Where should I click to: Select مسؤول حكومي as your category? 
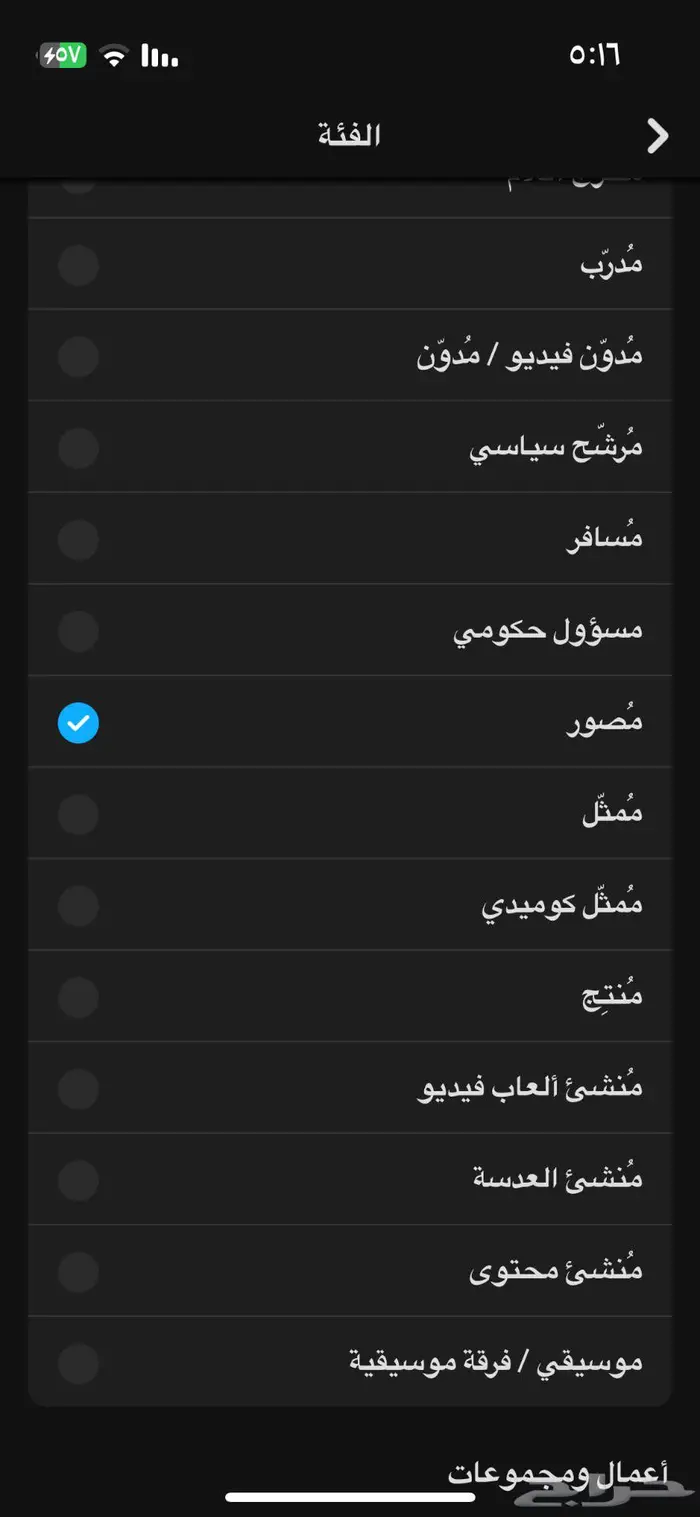click(x=350, y=630)
